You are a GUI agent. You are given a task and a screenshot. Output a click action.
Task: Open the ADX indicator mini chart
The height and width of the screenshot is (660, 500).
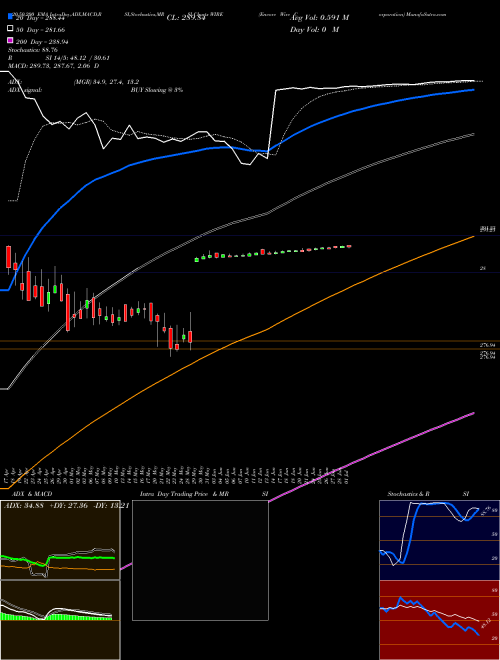point(60,540)
